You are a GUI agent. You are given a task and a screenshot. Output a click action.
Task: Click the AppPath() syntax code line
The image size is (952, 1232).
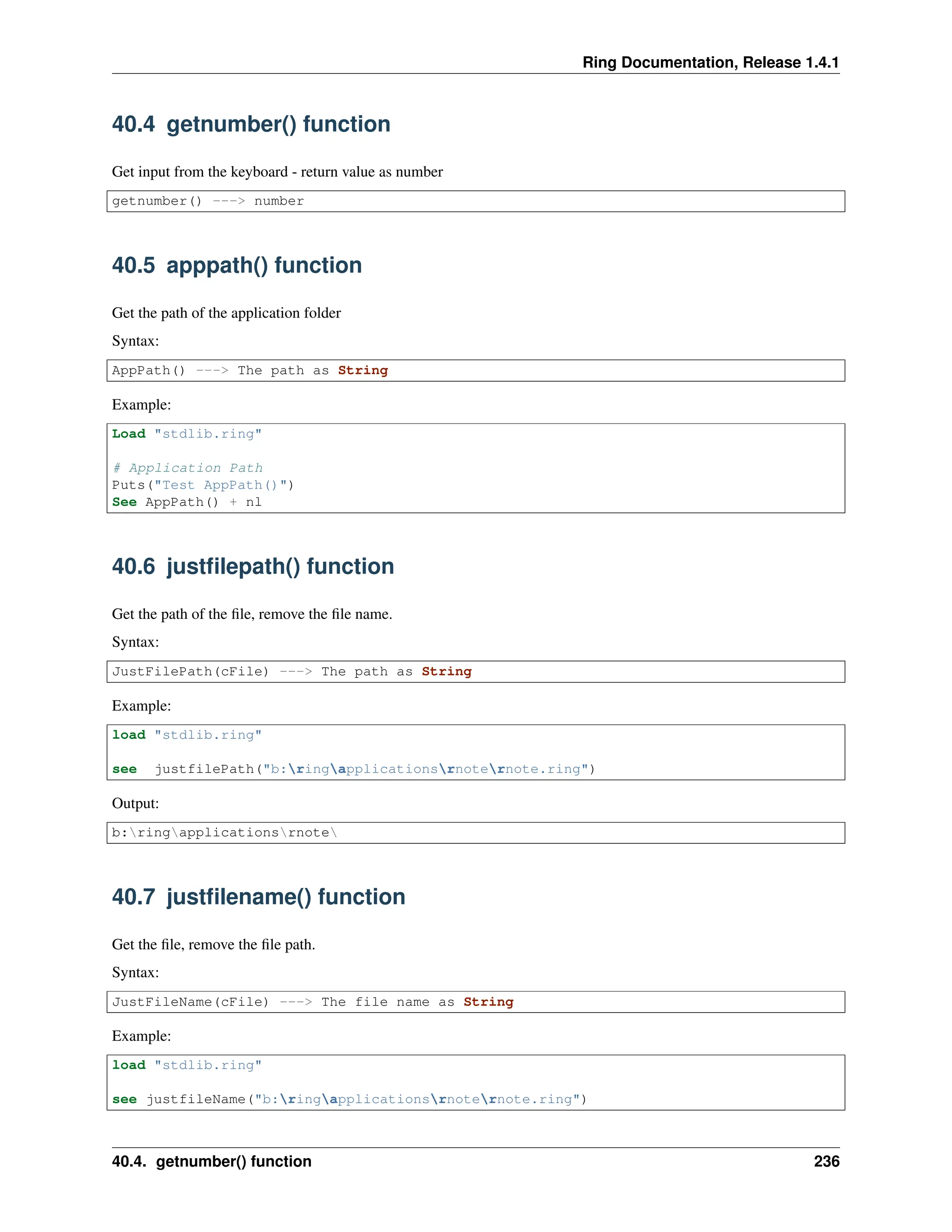coord(250,371)
